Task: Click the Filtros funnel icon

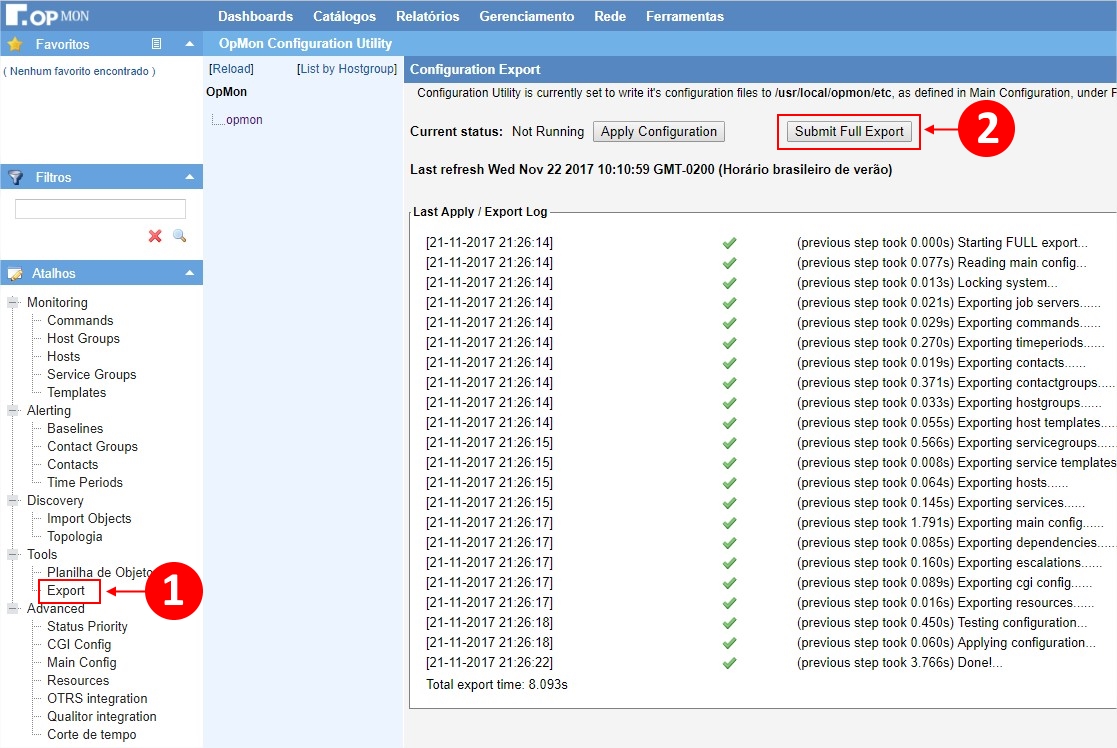Action: [x=15, y=177]
